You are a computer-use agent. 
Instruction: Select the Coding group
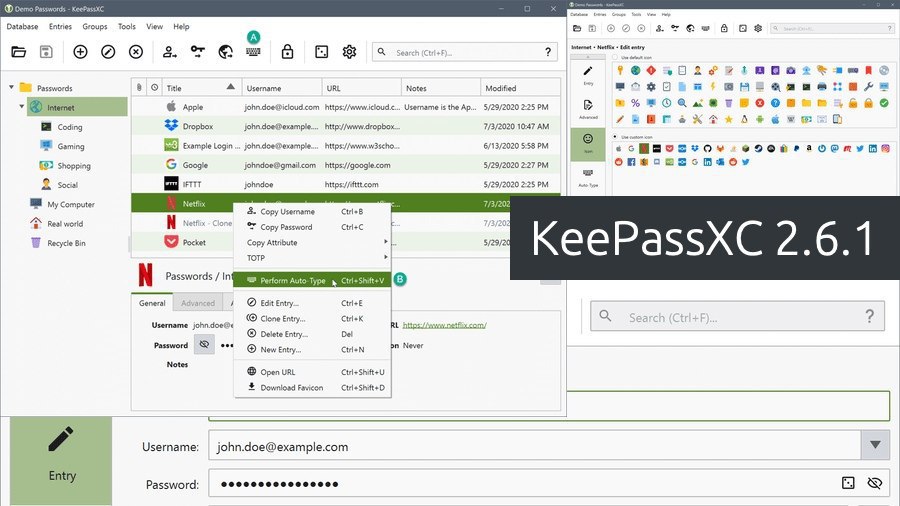click(x=69, y=127)
